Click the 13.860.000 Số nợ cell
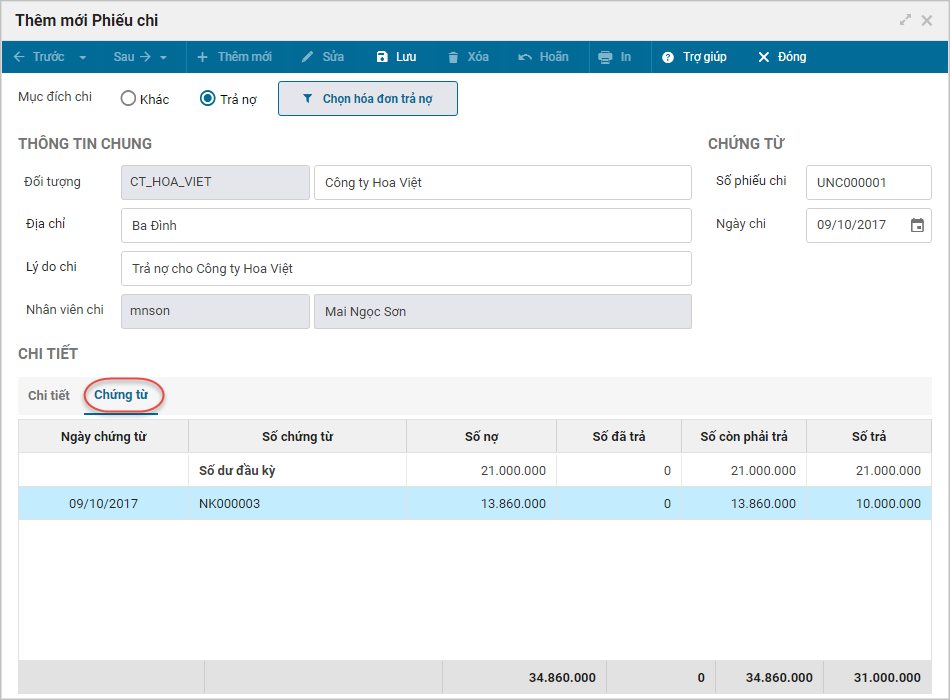The image size is (950, 700). point(482,504)
